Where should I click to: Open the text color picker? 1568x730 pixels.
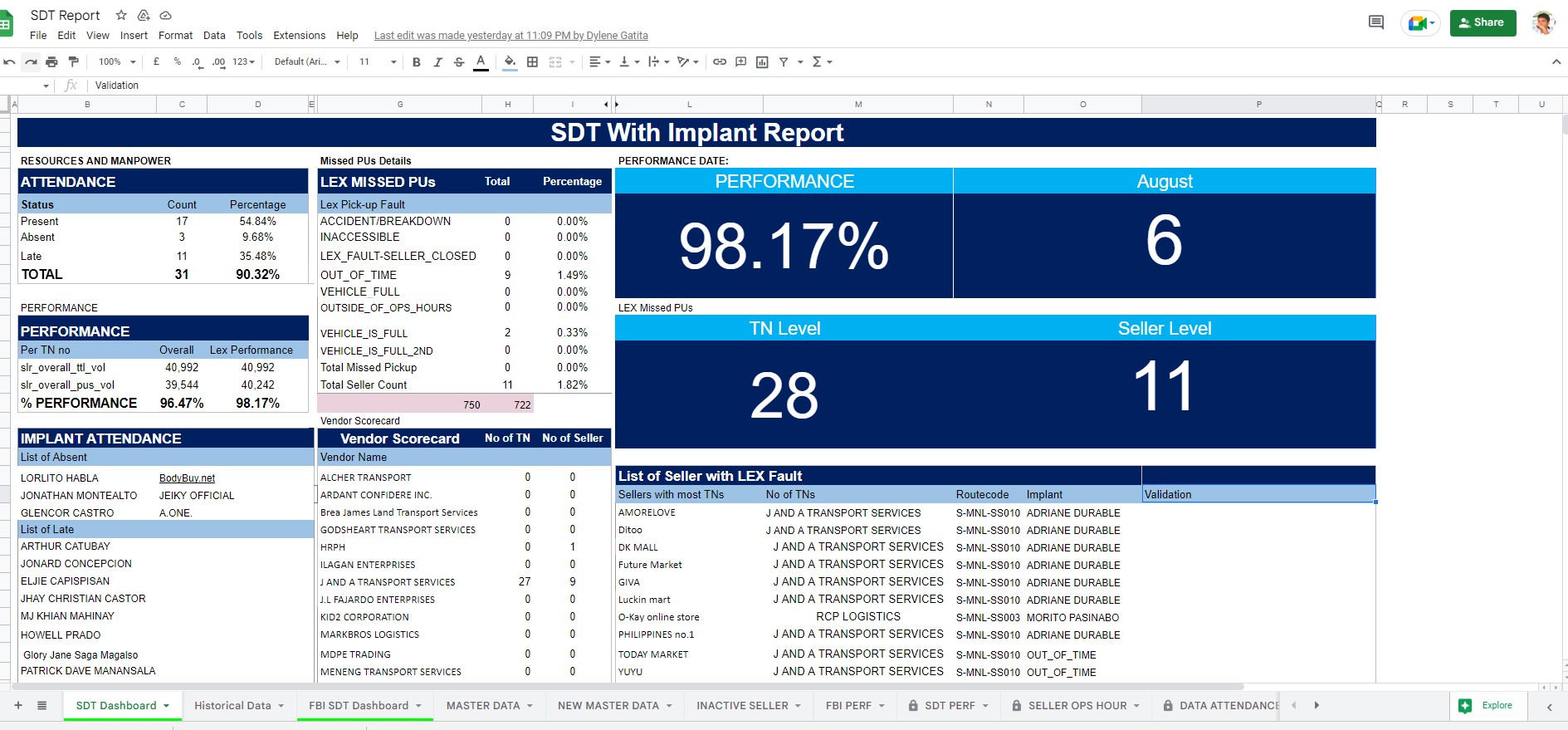481,61
